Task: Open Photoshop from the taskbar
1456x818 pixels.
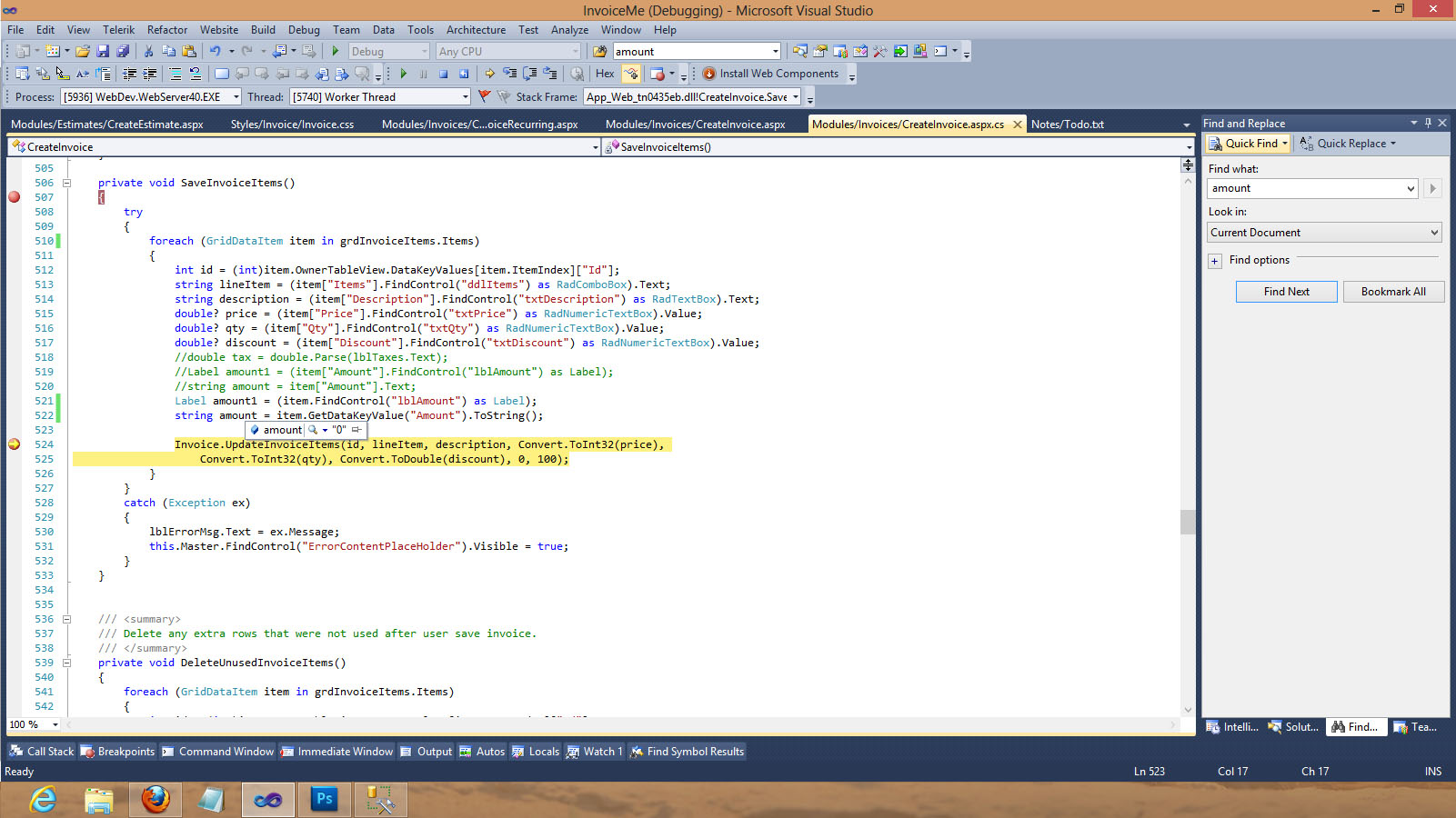Action: 325,800
